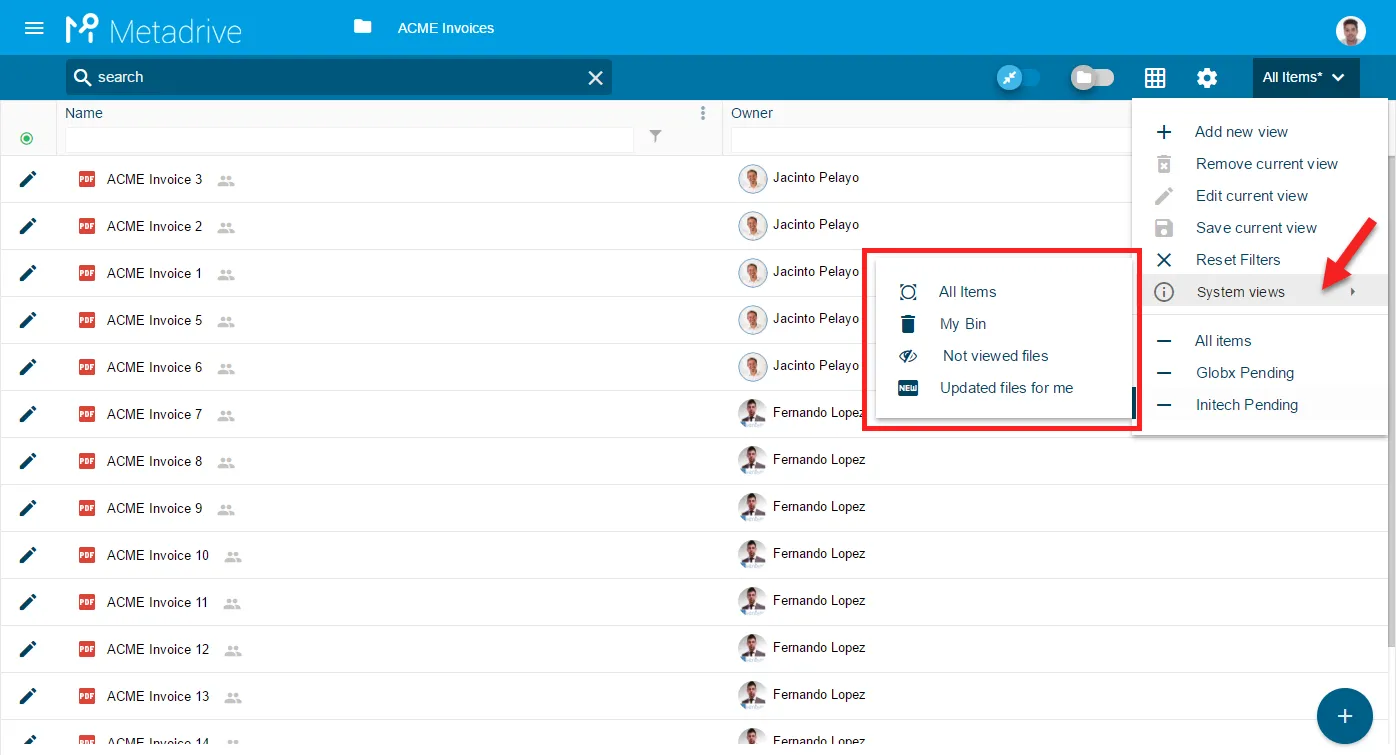Screen dimensions: 1396x755
Task: Clear the search field with X
Action: pos(595,78)
